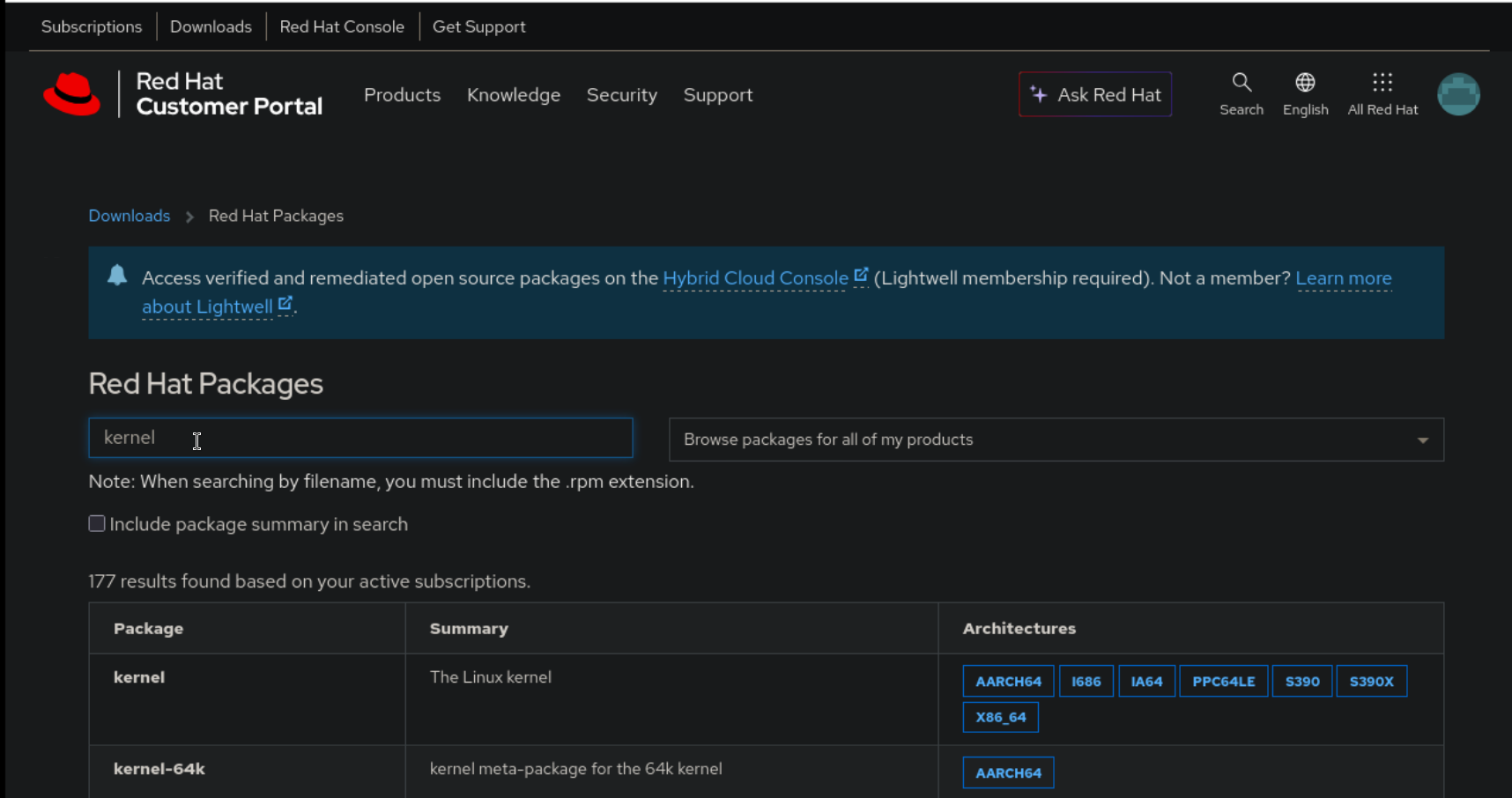
Task: Expand Browse packages for all products dropdown
Action: click(x=1056, y=440)
